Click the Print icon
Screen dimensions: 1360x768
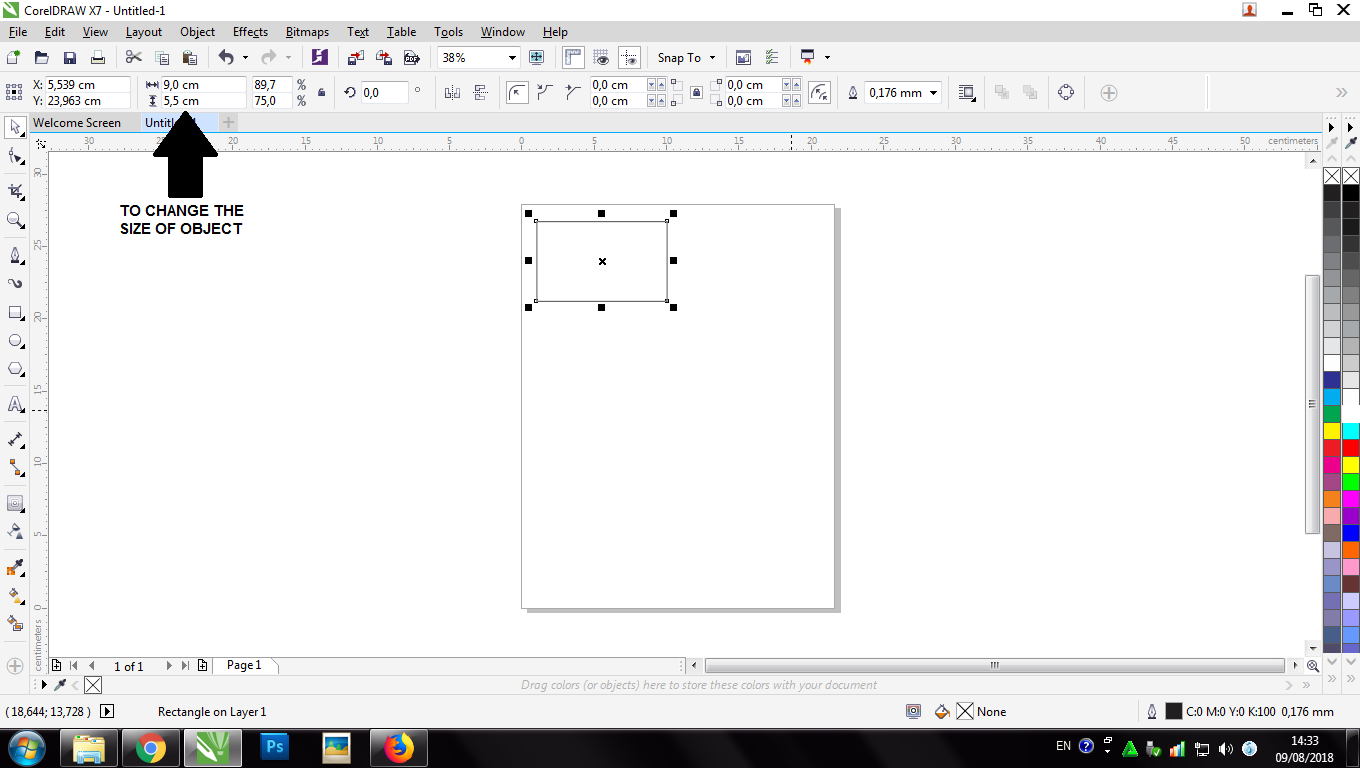pyautogui.click(x=98, y=58)
